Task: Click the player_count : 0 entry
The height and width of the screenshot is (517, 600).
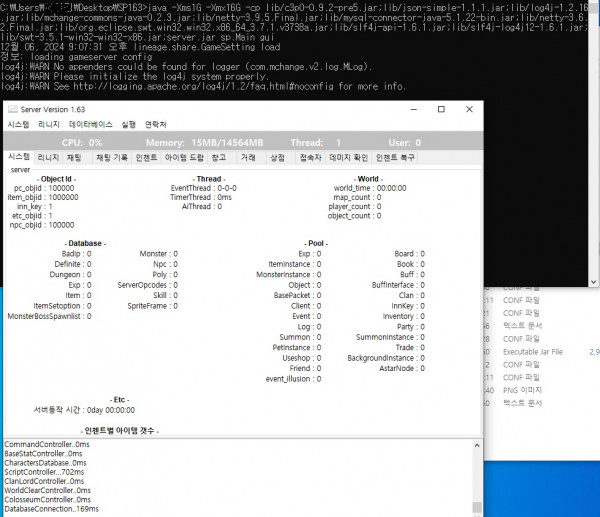Action: click(x=355, y=207)
